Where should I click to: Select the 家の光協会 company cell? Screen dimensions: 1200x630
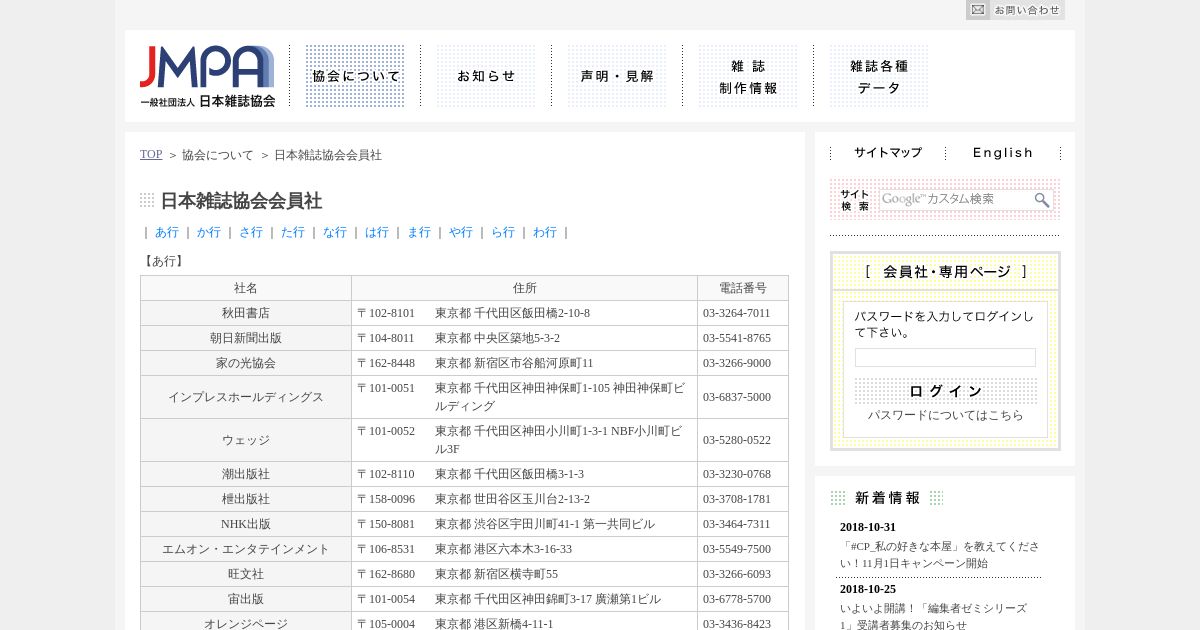(x=246, y=363)
